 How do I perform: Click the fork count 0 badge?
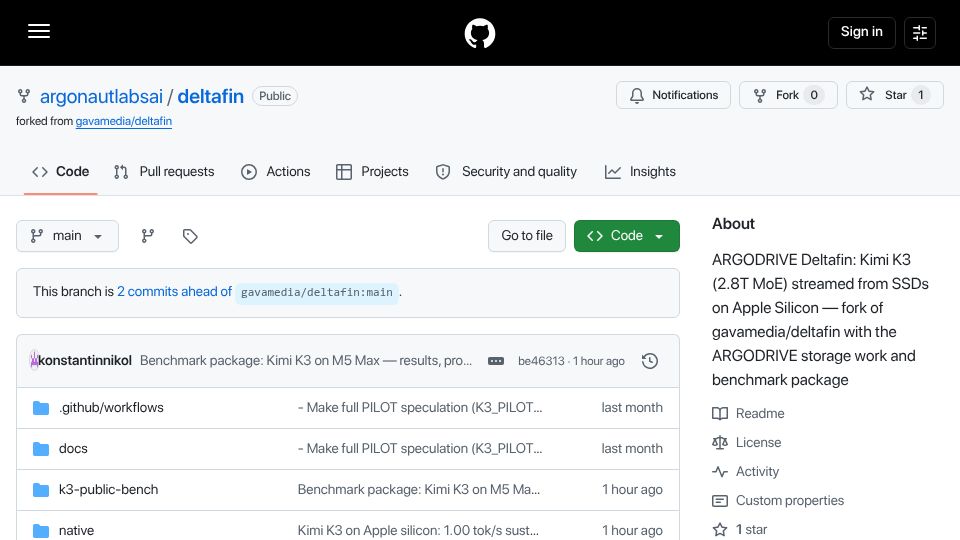coord(814,95)
